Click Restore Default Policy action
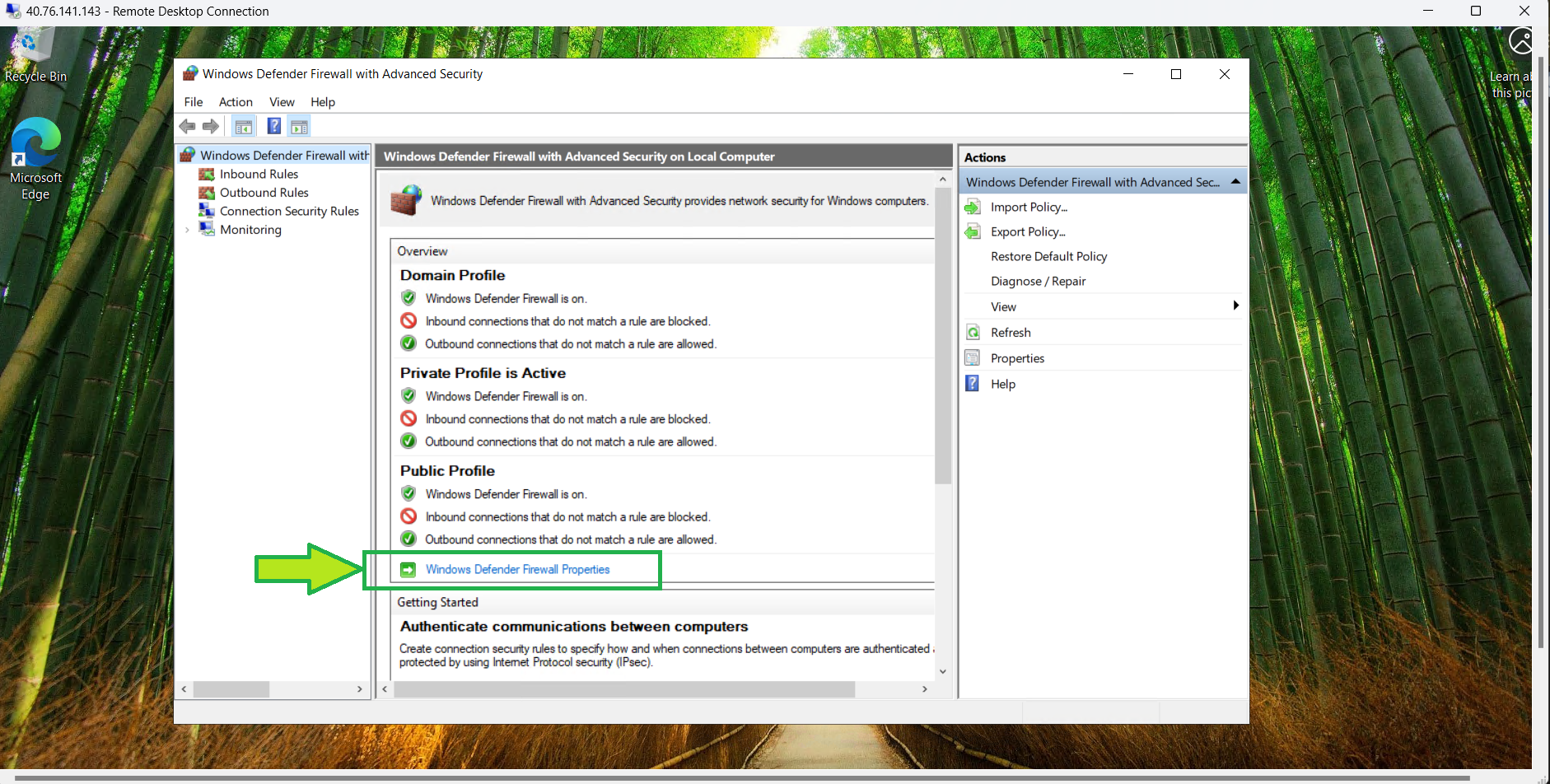 [x=1048, y=256]
